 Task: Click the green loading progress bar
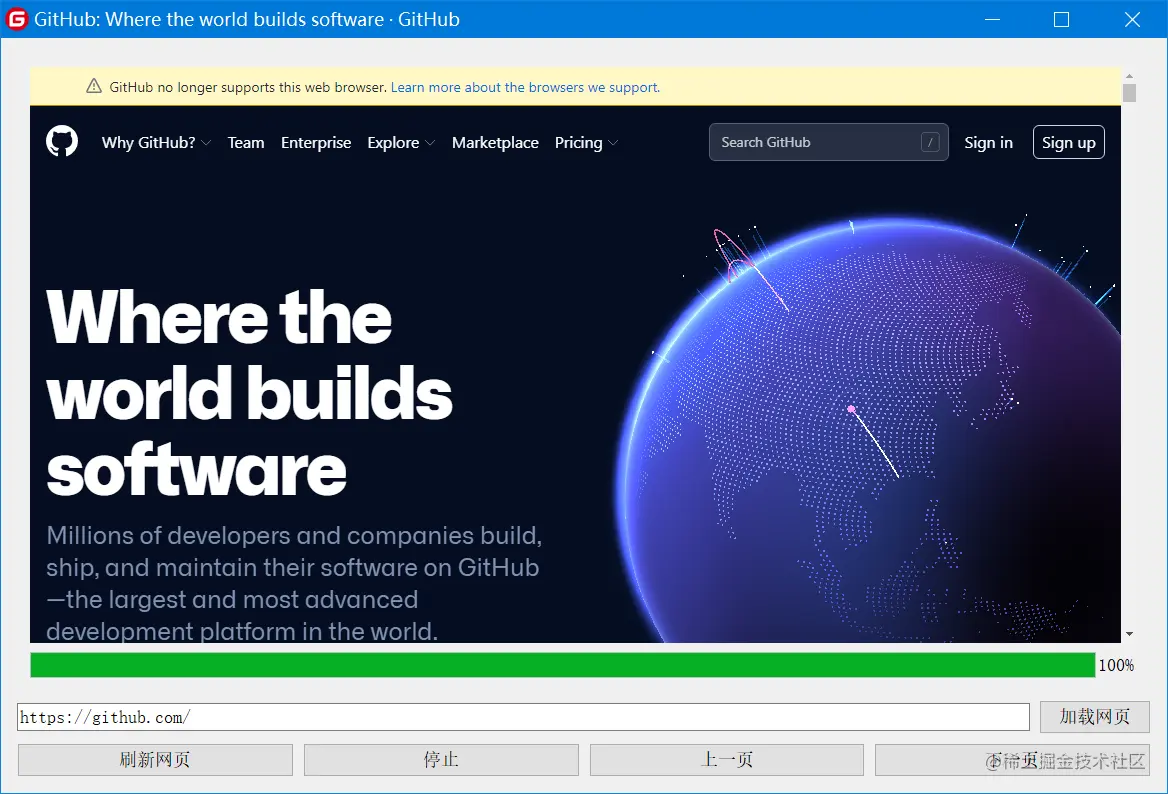pyautogui.click(x=562, y=665)
